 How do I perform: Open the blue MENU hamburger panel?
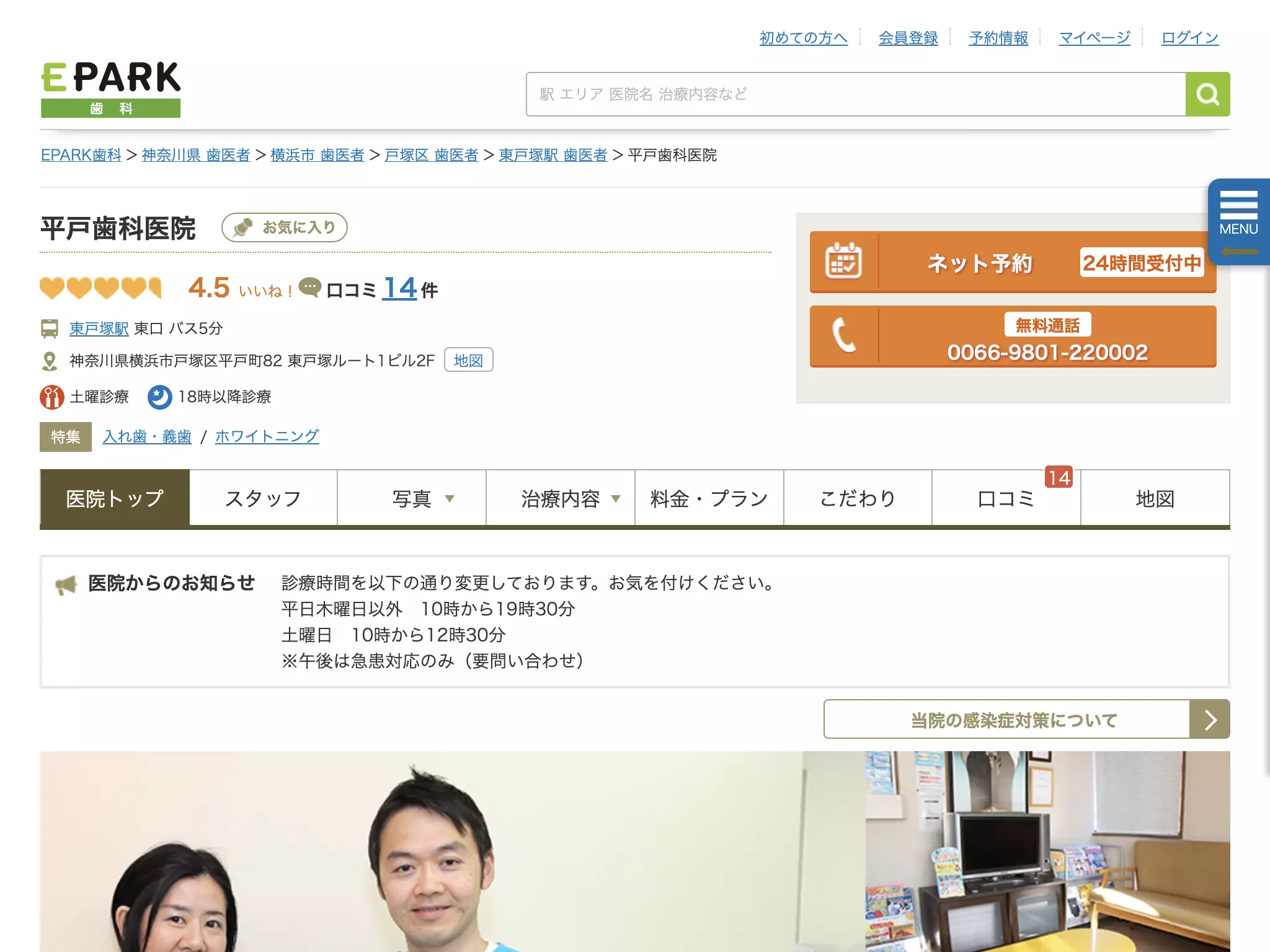pyautogui.click(x=1238, y=222)
